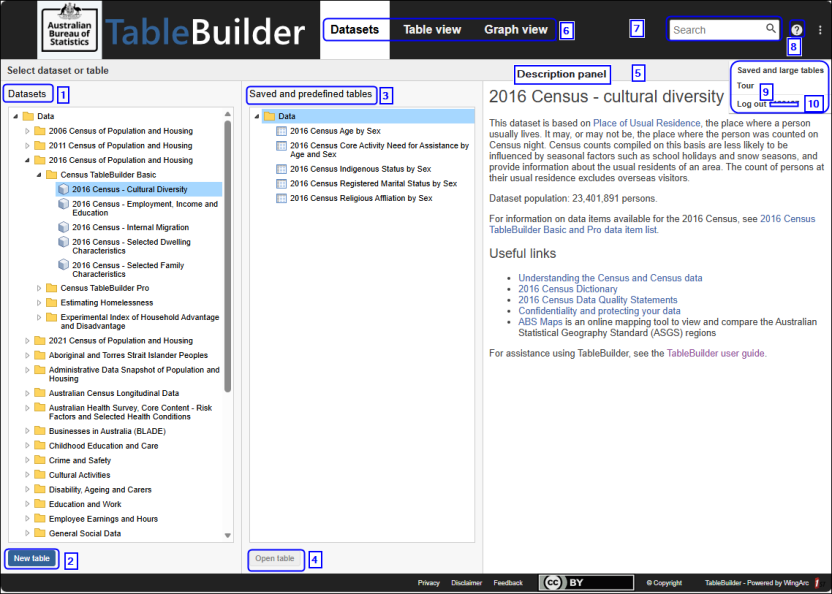Expand 2011 Census of Population and Housing

pos(28,145)
